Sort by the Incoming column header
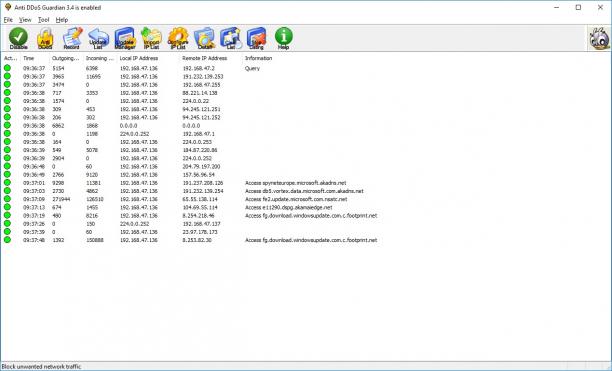Image resolution: width=612 pixels, height=371 pixels. click(100, 58)
